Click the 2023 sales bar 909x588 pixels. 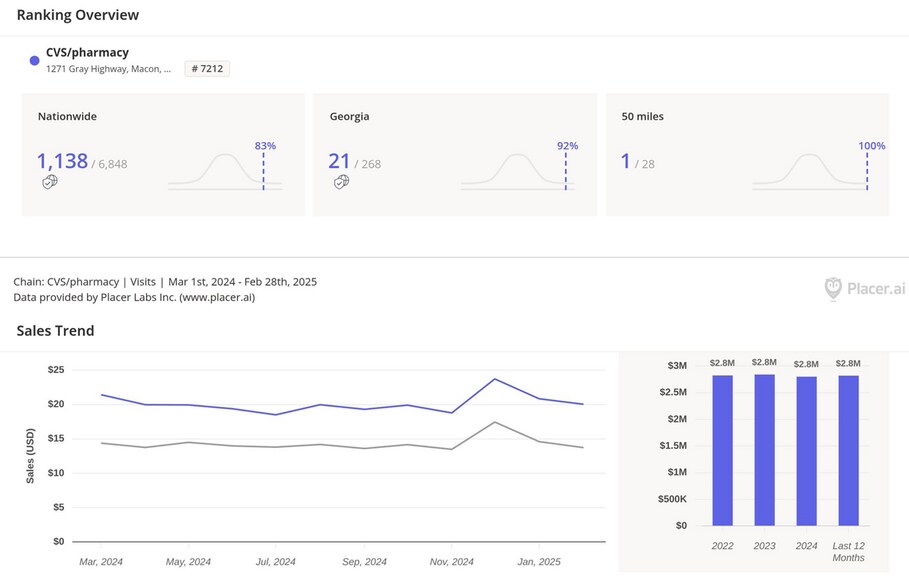764,450
